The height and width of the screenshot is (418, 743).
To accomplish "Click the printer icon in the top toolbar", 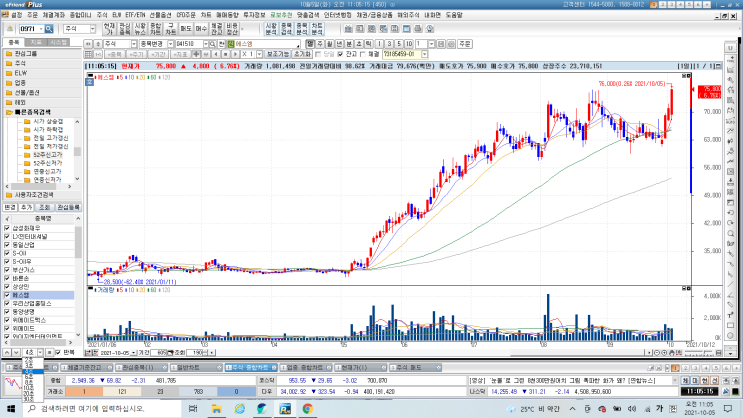I will tap(418, 29).
